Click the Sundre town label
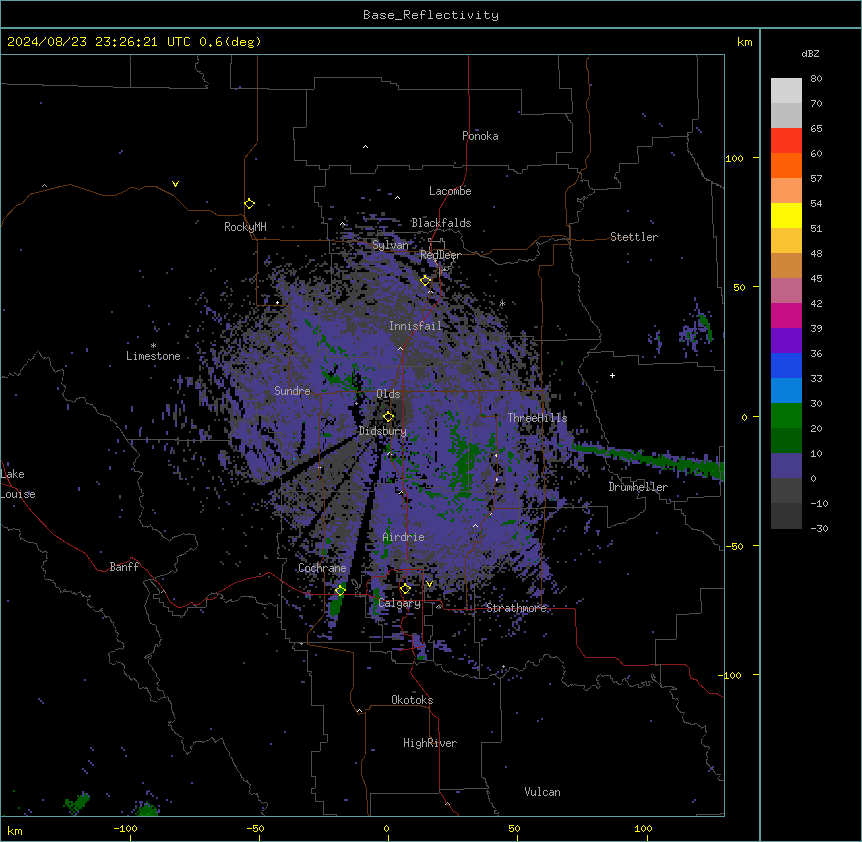Image resolution: width=862 pixels, height=842 pixels. click(292, 391)
